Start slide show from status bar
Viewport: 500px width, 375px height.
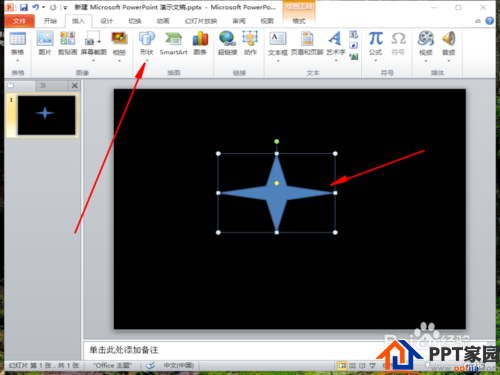click(x=372, y=366)
